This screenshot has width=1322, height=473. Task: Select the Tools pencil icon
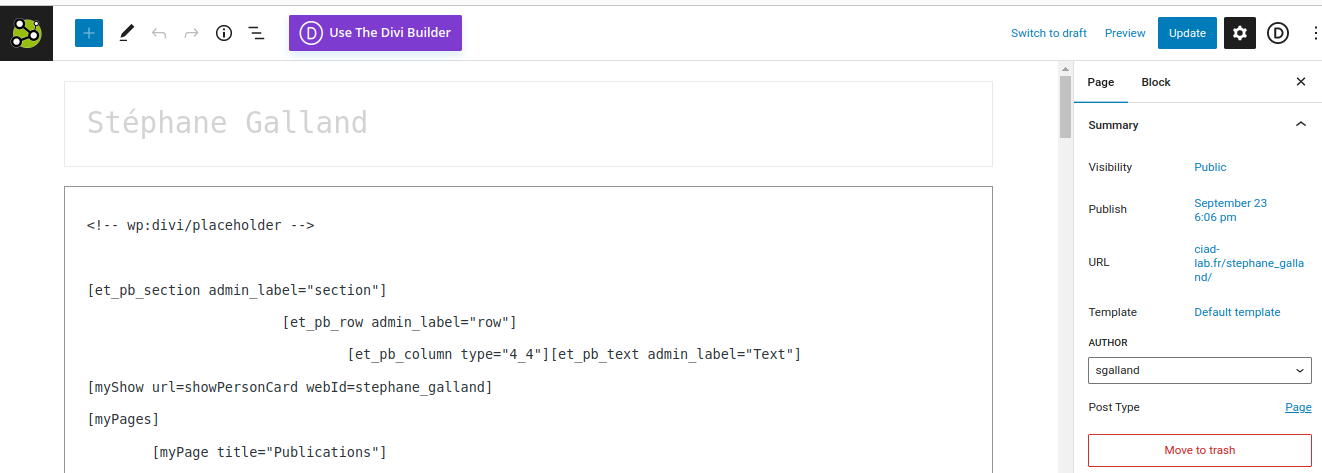pyautogui.click(x=126, y=33)
